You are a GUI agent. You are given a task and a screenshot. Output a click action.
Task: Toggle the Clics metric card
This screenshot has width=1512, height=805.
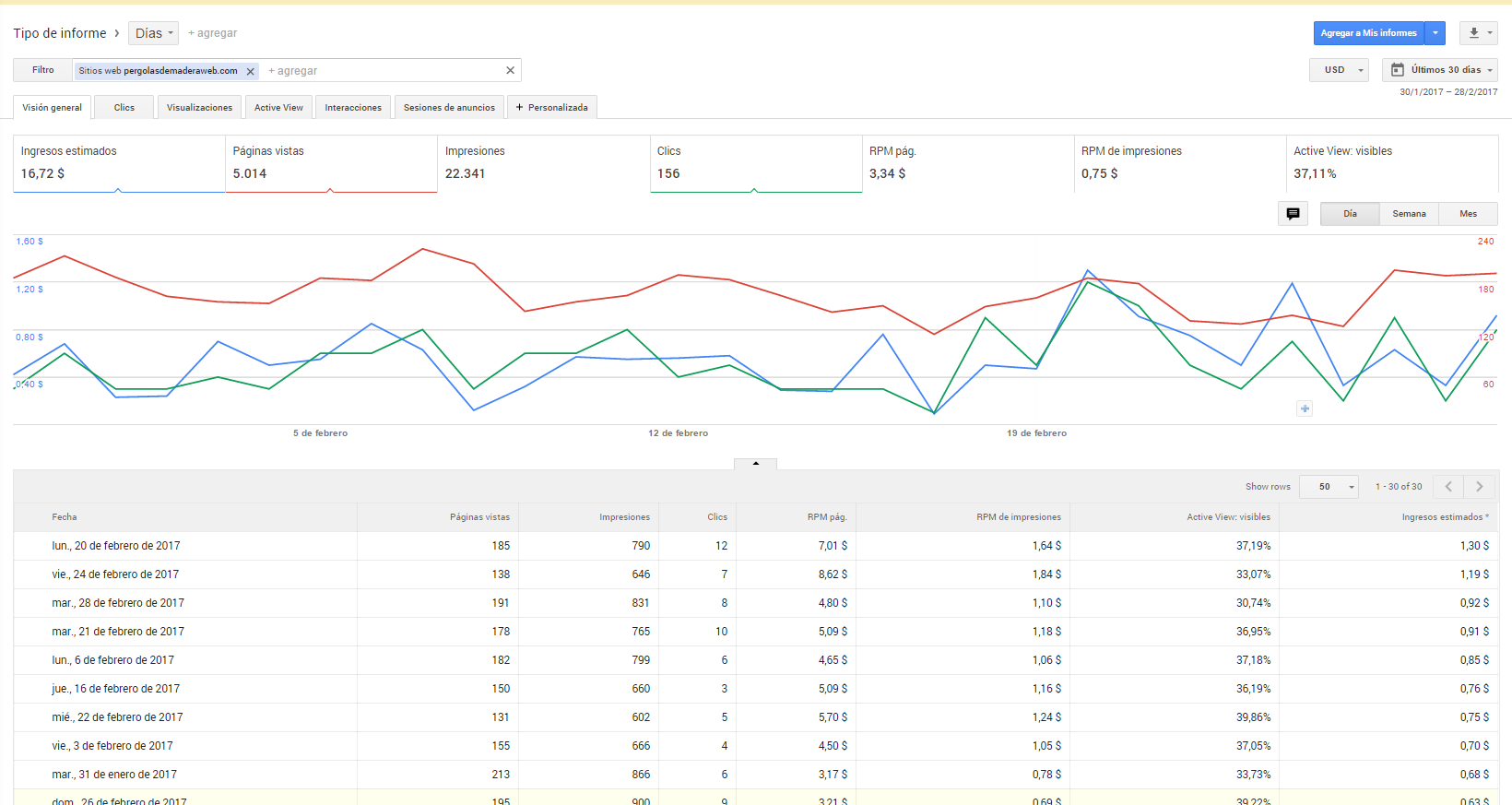pos(756,164)
